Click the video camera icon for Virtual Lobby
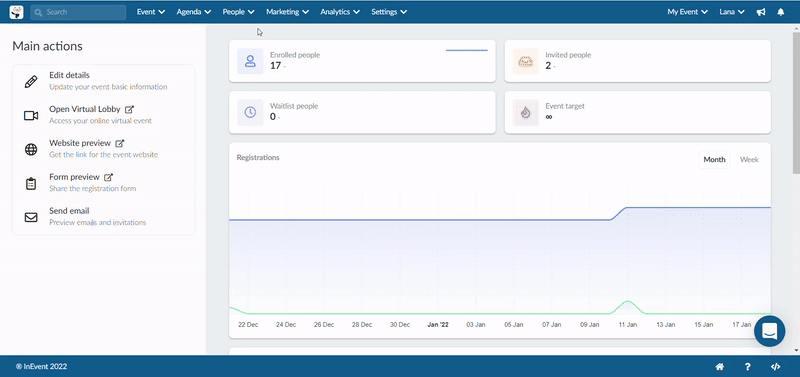The width and height of the screenshot is (800, 377). [31, 116]
